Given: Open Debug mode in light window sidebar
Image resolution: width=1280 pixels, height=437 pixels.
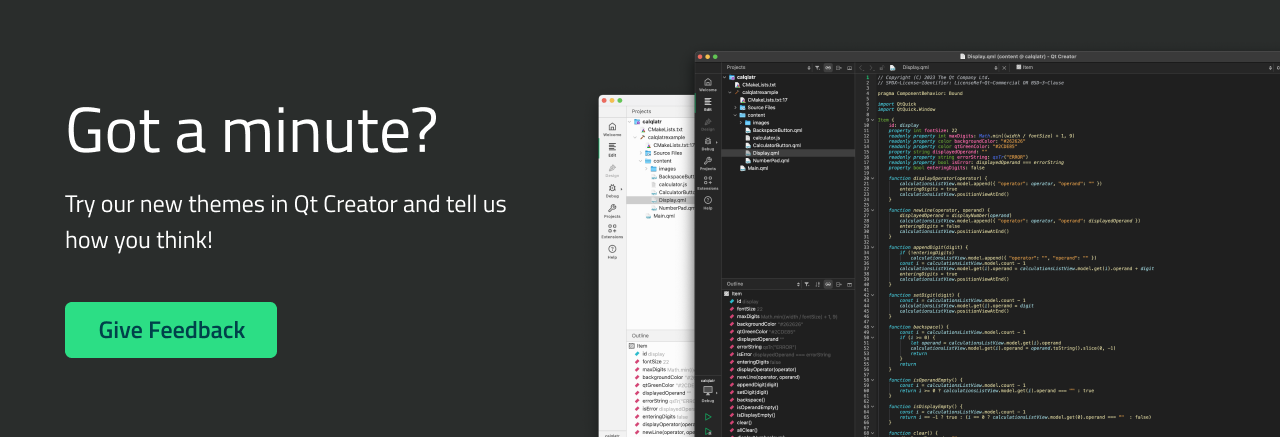Looking at the screenshot, I should coord(612,190).
